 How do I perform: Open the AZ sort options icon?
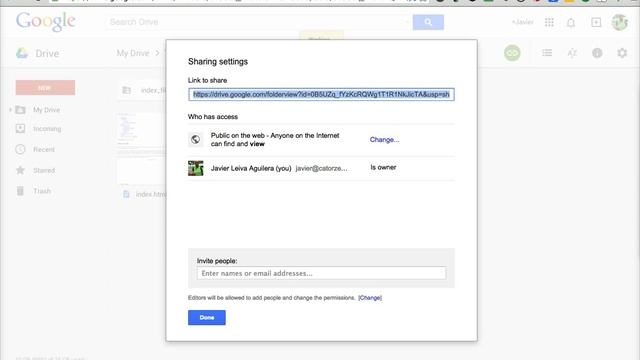click(x=572, y=53)
